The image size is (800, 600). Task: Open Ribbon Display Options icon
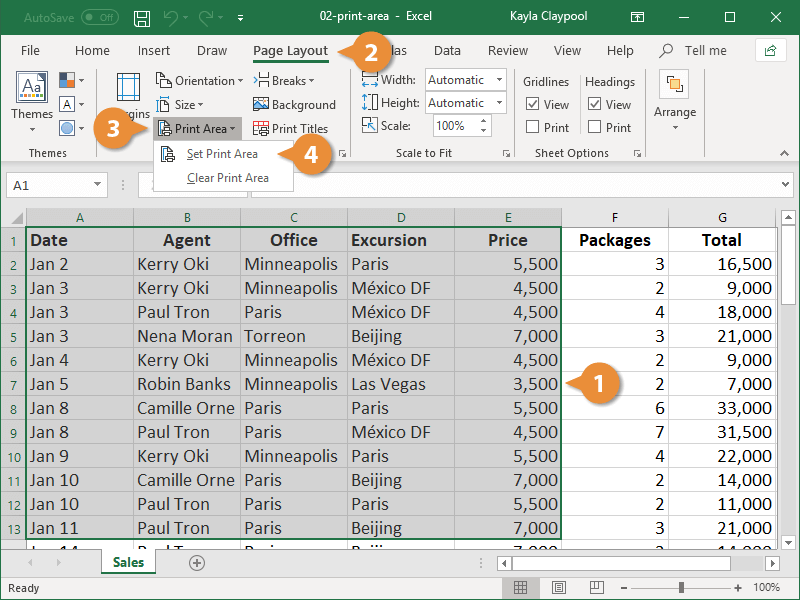click(637, 17)
